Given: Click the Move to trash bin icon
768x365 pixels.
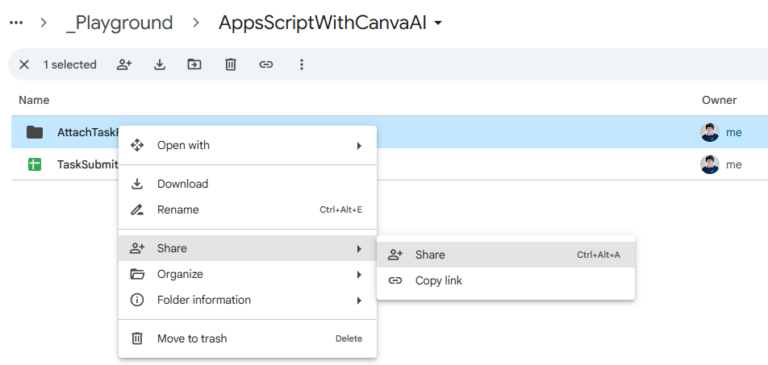Looking at the screenshot, I should [137, 338].
